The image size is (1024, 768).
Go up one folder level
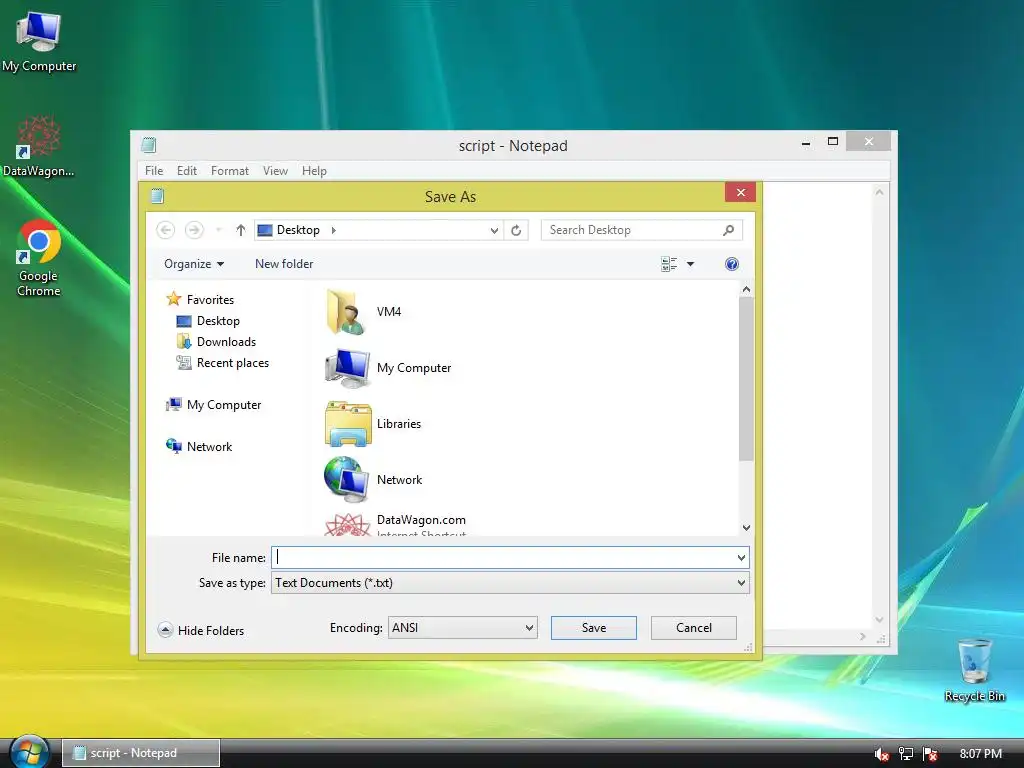[x=240, y=230]
